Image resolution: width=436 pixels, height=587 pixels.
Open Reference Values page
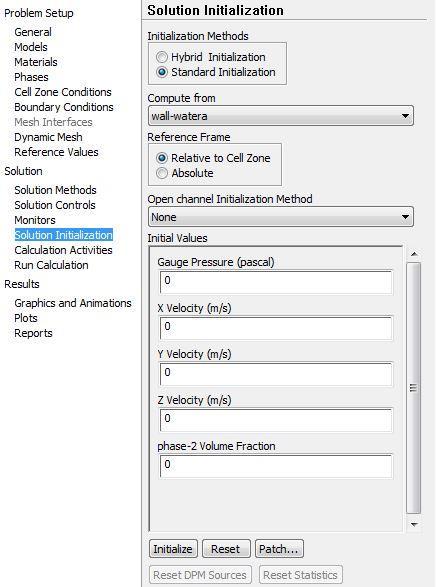coord(57,152)
